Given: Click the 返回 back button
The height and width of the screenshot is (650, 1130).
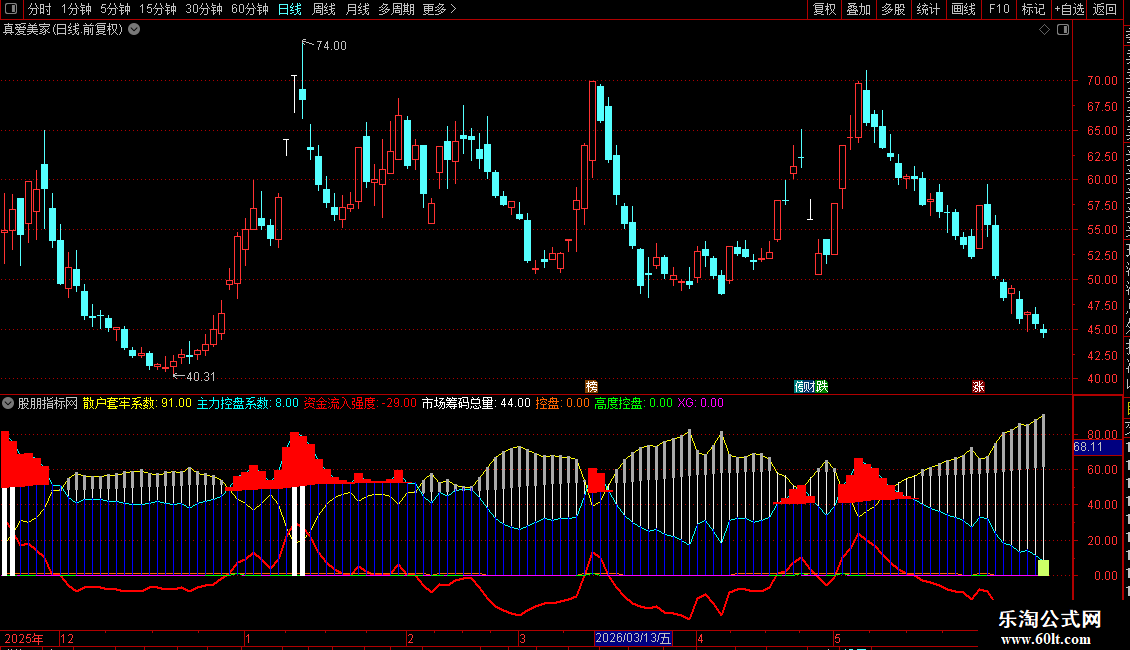Looking at the screenshot, I should tap(1105, 9).
